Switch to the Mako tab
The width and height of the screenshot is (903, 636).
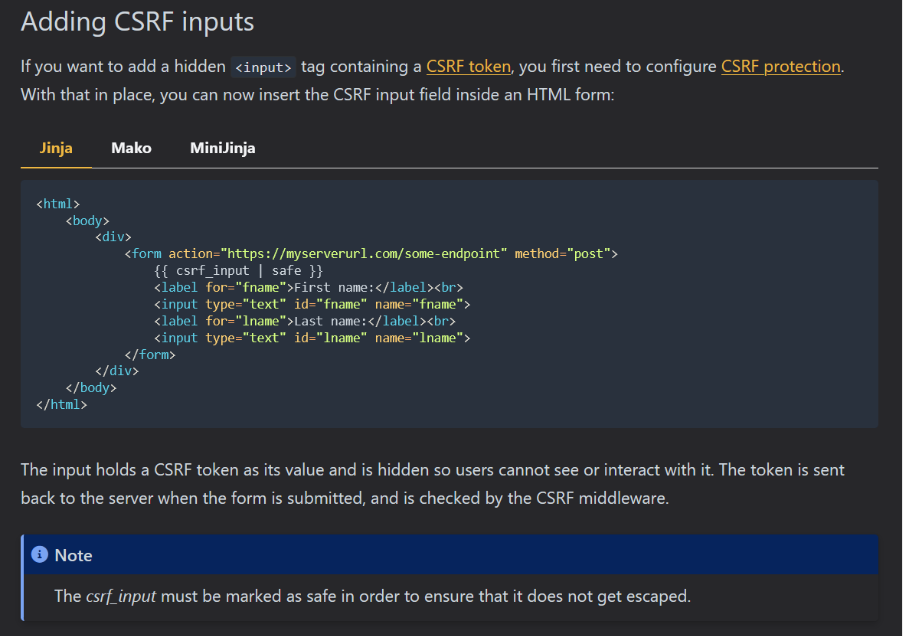[131, 148]
